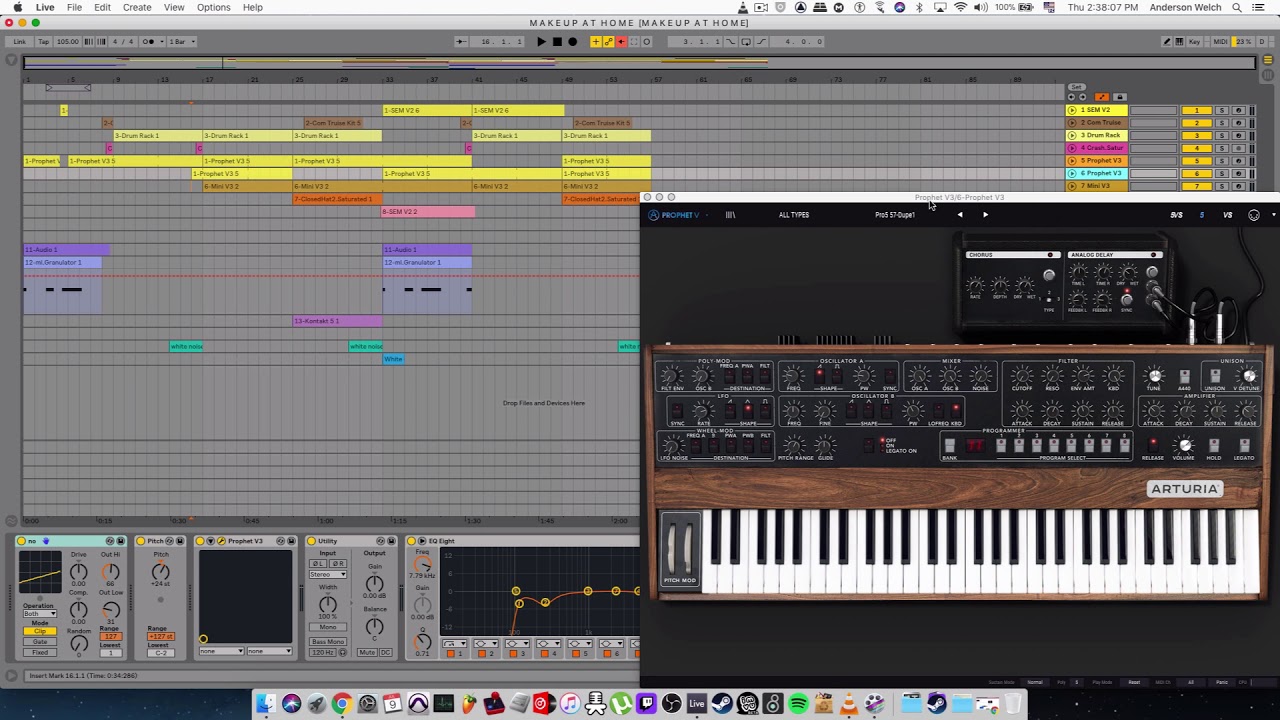The image size is (1280, 720).
Task: Toggle track 5 activator button
Action: (1197, 161)
